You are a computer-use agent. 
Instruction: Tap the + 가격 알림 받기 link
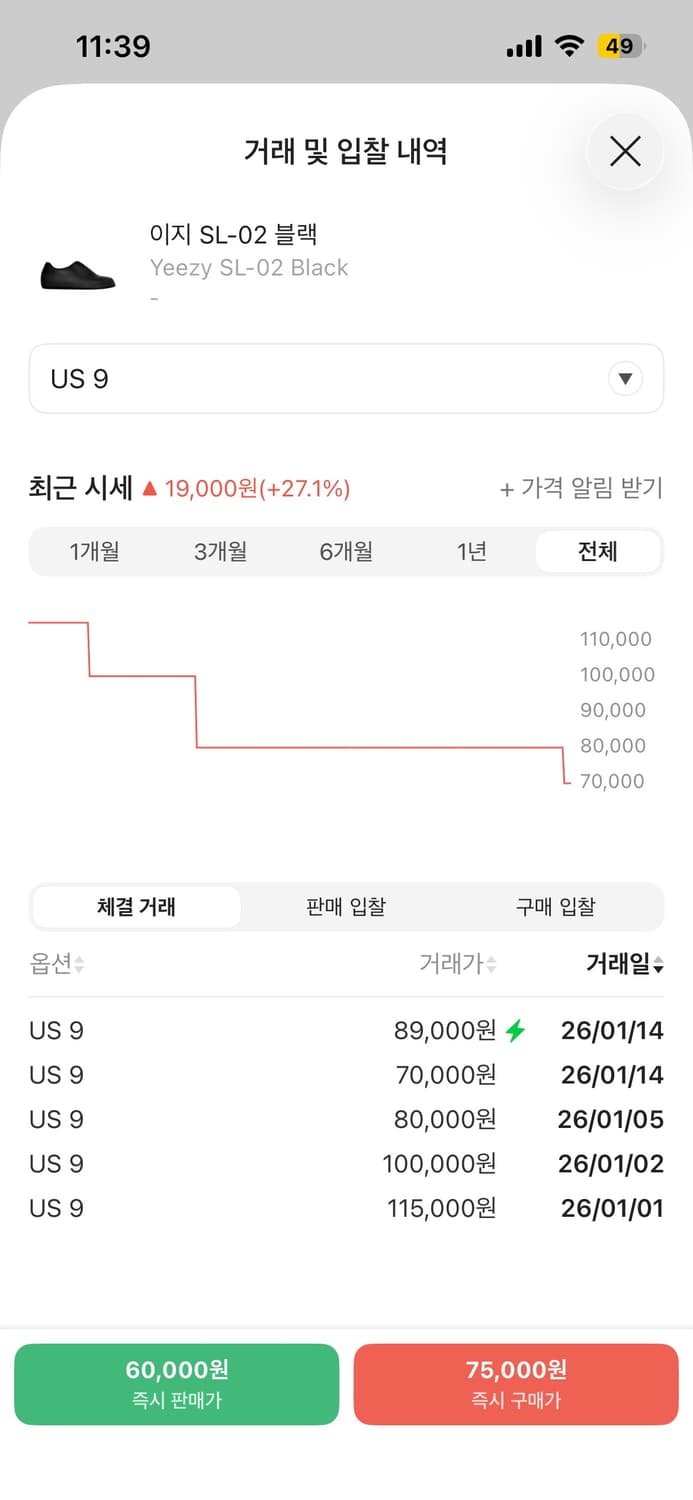pyautogui.click(x=581, y=489)
